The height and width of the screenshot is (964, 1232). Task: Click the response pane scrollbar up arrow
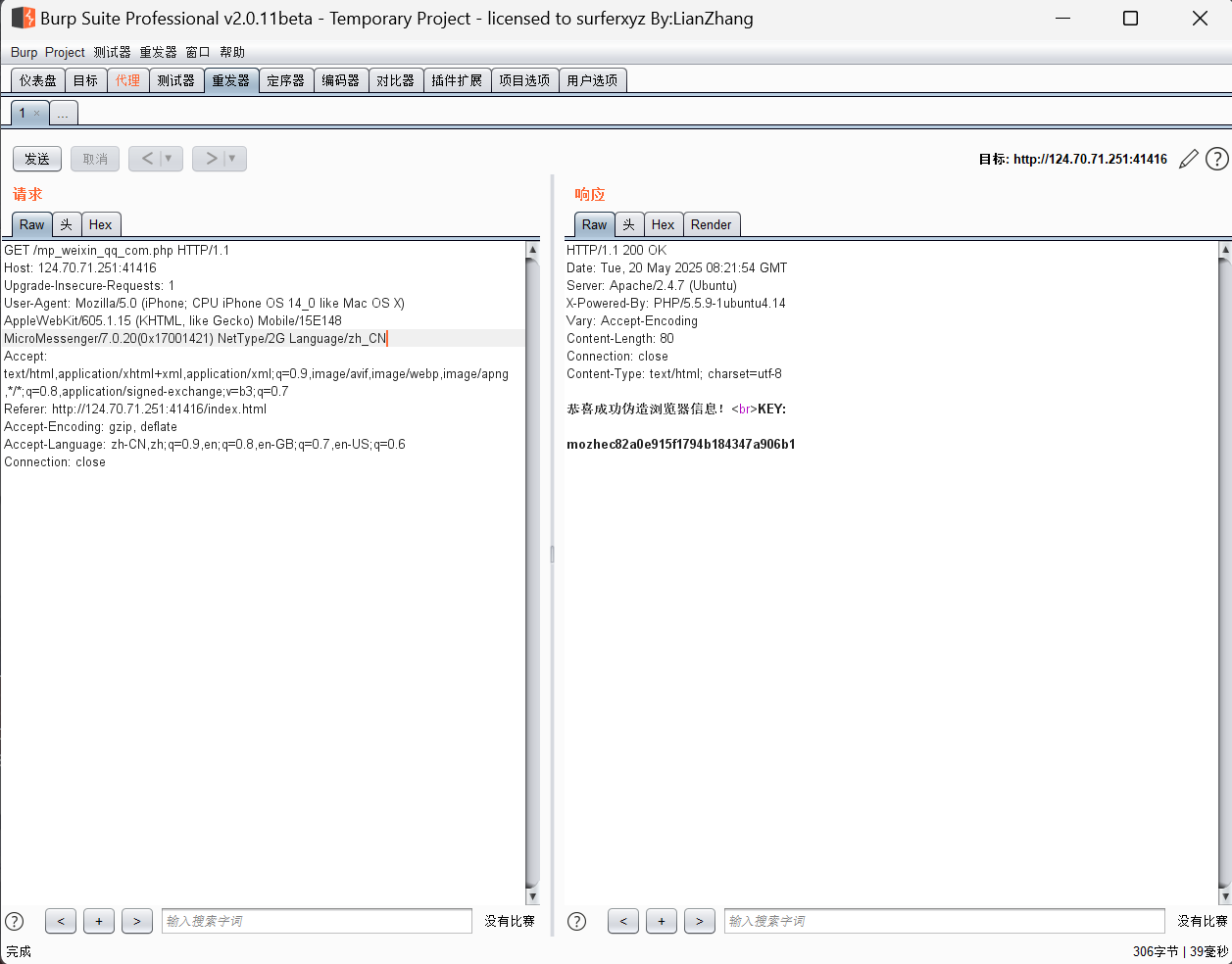tap(1225, 250)
